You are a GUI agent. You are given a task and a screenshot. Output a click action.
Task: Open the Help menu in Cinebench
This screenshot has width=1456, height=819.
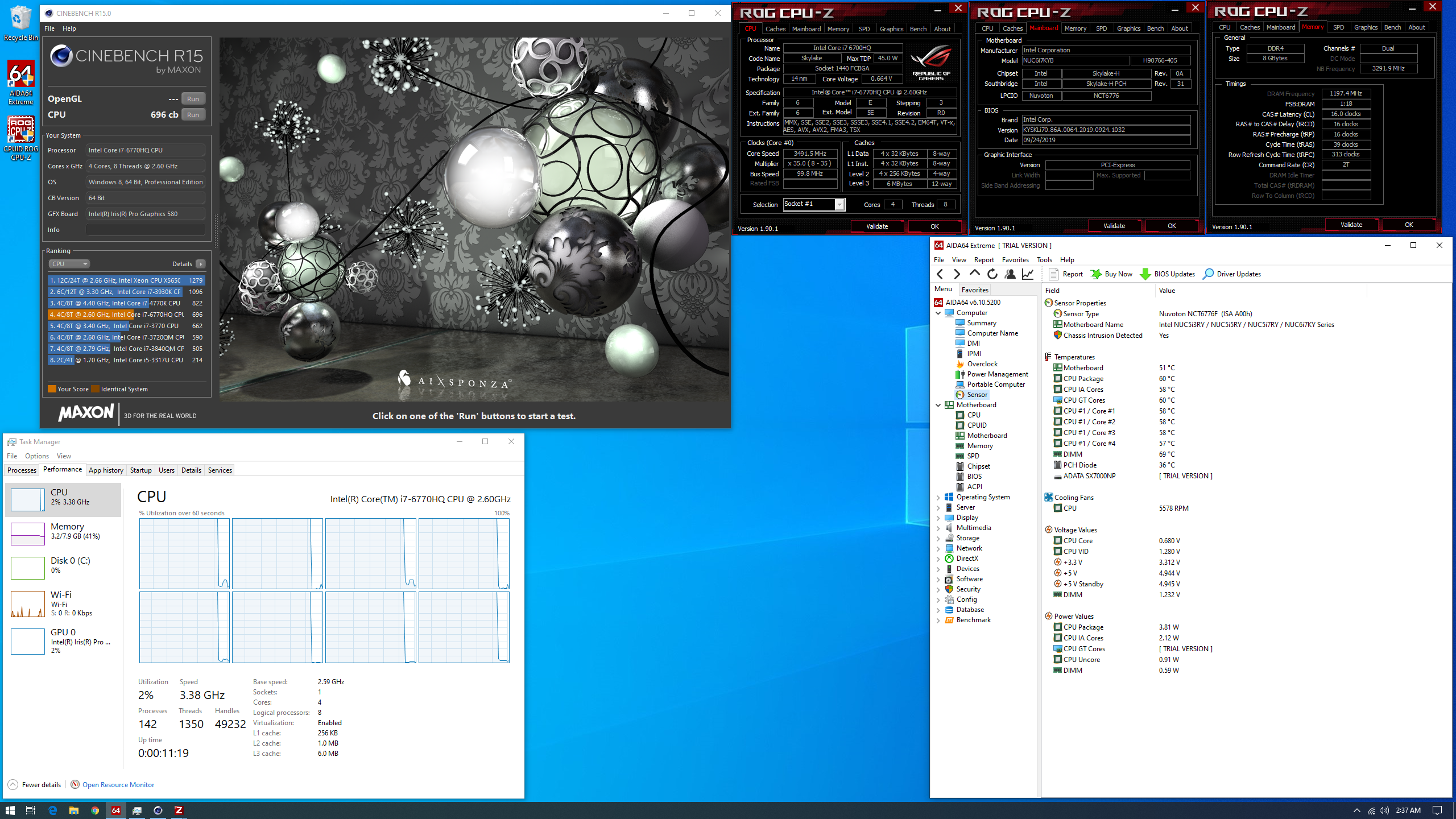69,28
